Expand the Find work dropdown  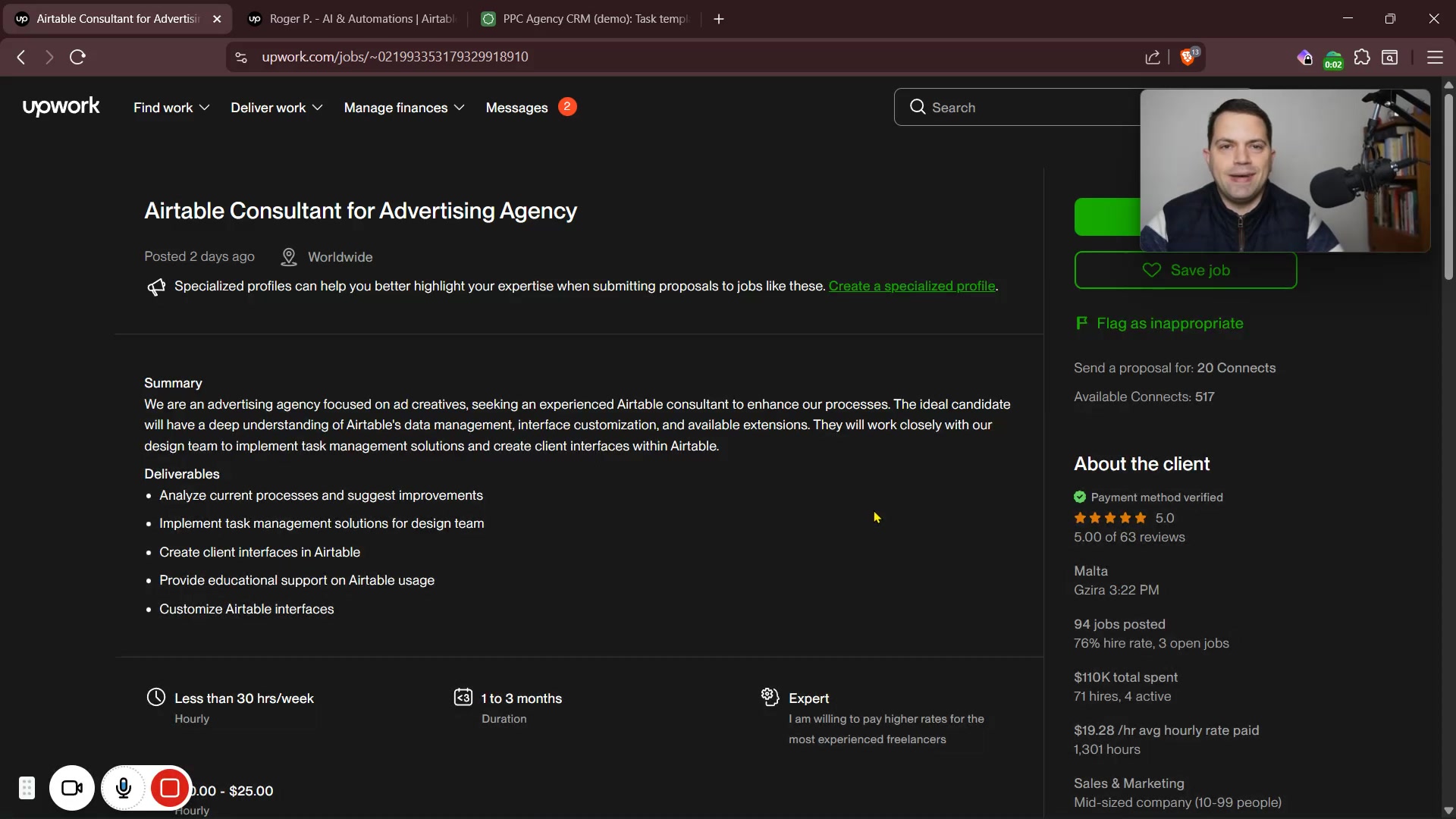coord(171,108)
